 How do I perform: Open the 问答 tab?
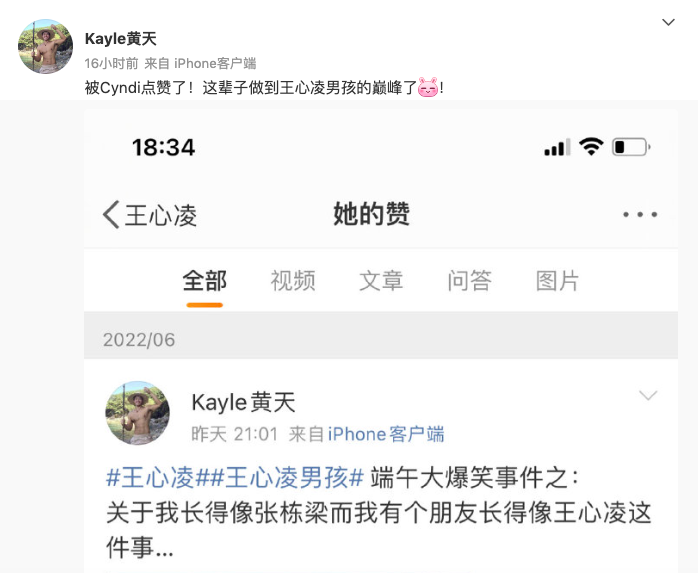tap(470, 281)
